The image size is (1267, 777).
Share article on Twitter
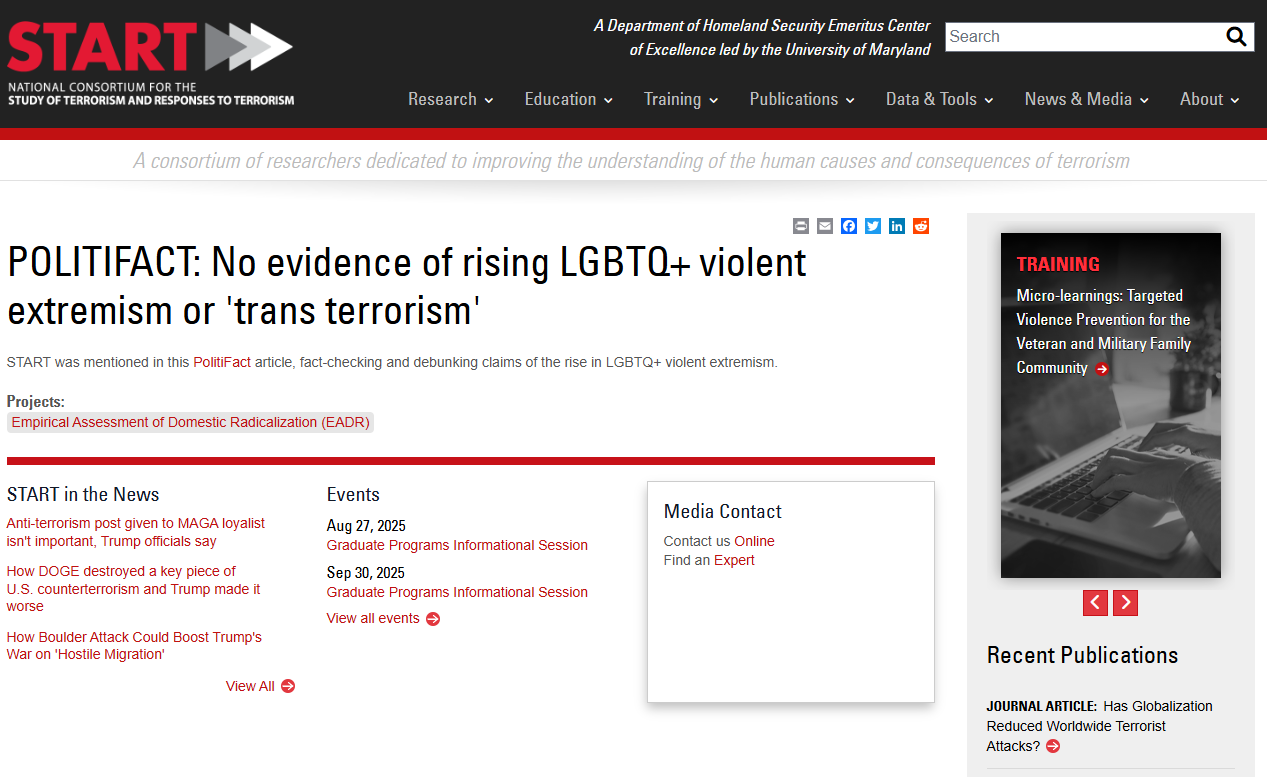pos(873,226)
